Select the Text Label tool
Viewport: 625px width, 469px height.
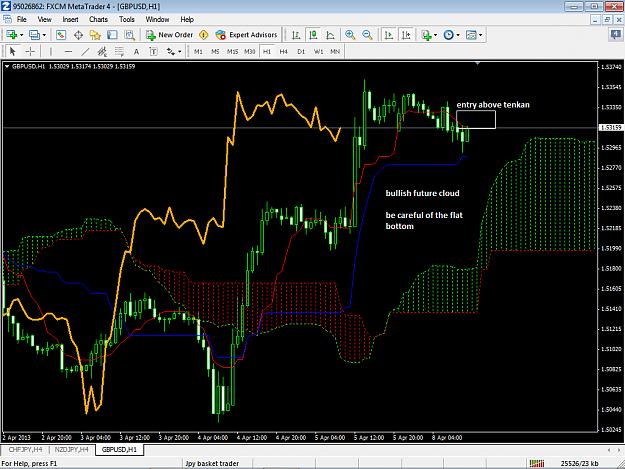click(153, 51)
